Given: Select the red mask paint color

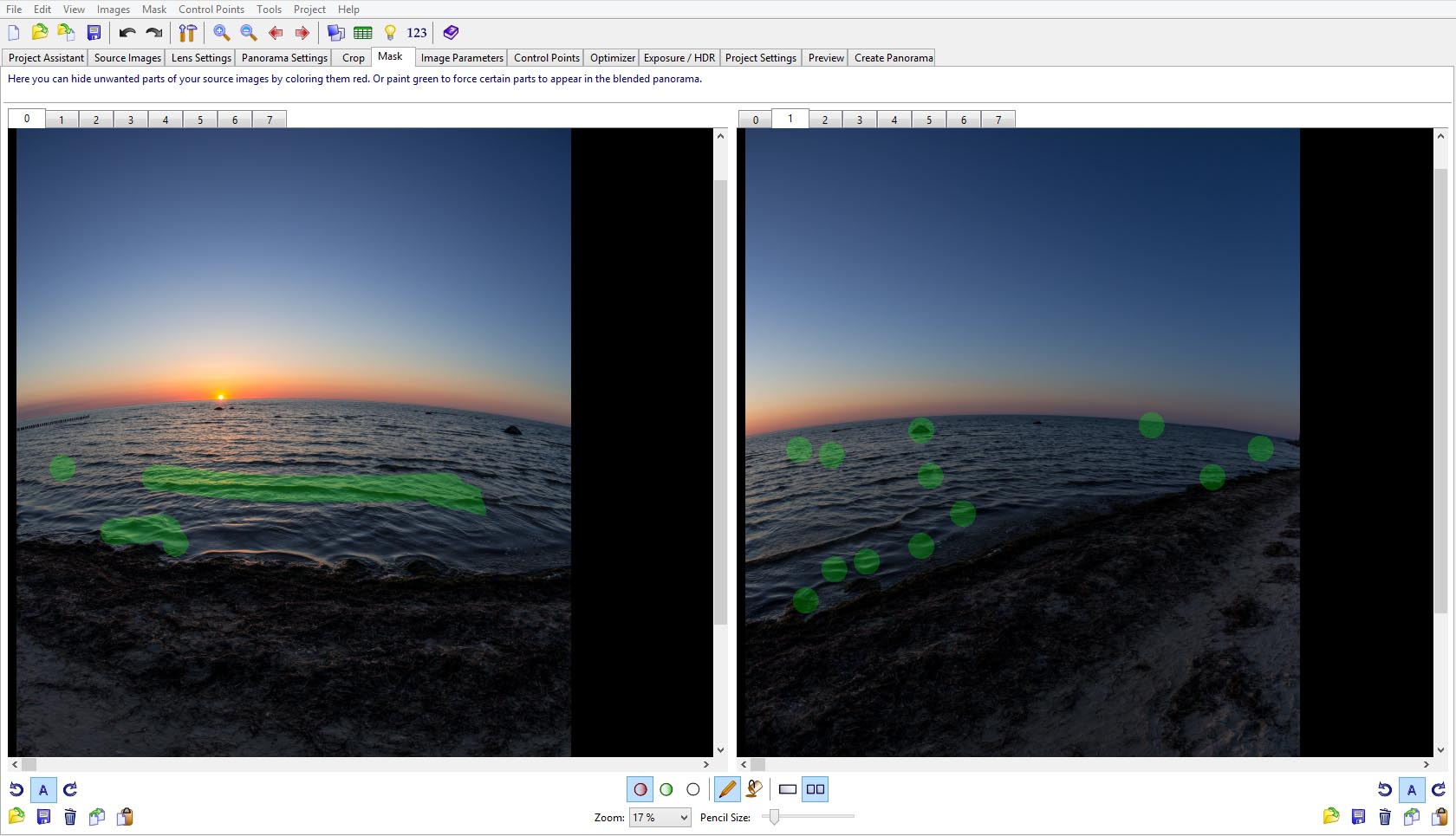Looking at the screenshot, I should click(x=640, y=789).
